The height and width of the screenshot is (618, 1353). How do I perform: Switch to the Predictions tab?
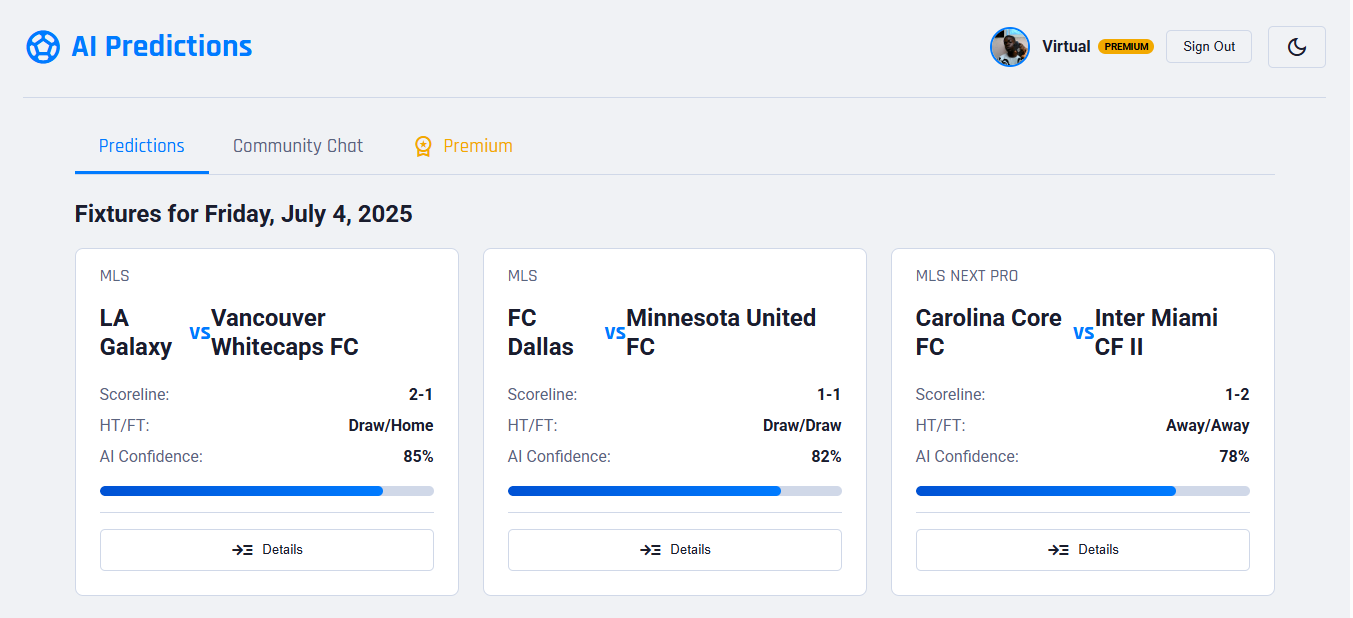pos(142,146)
